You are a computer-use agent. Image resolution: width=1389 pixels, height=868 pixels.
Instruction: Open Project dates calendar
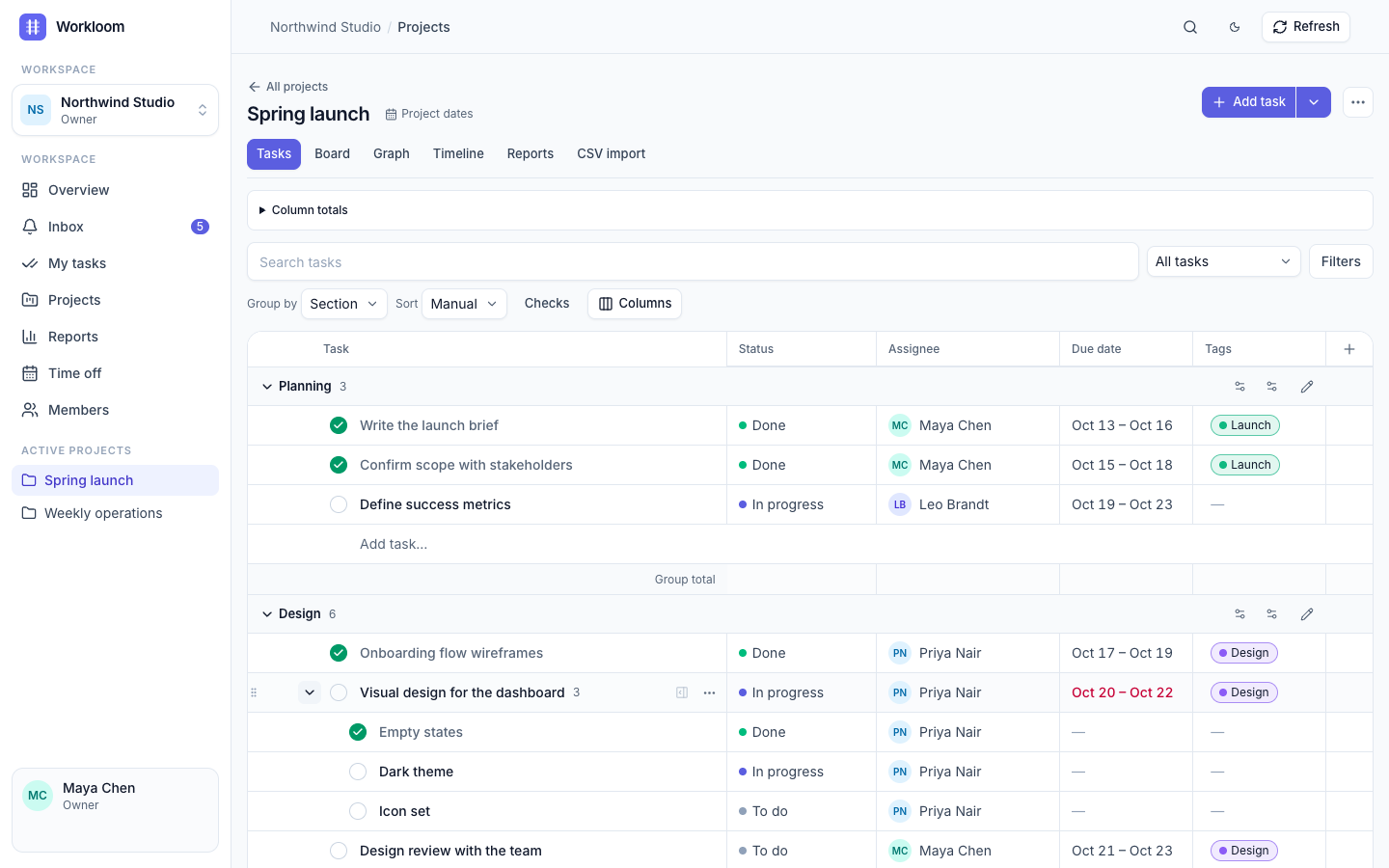tap(429, 114)
